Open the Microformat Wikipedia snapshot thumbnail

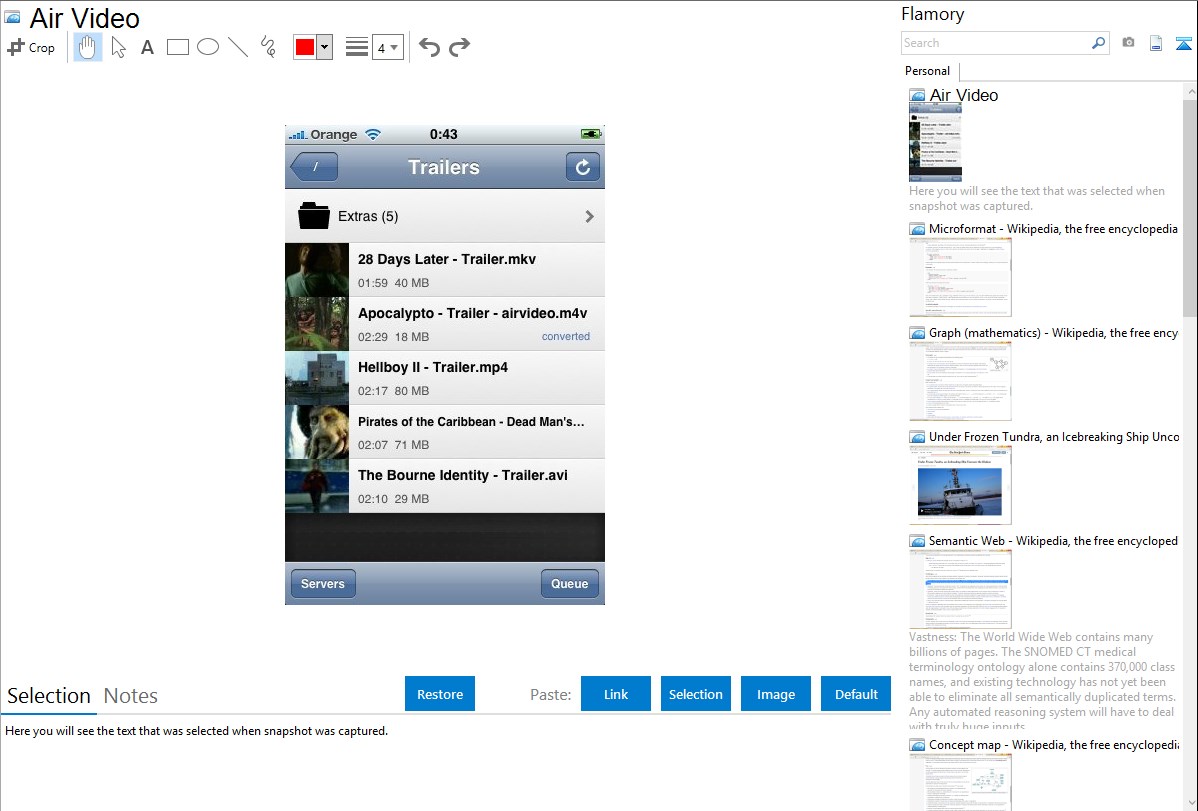(960, 277)
